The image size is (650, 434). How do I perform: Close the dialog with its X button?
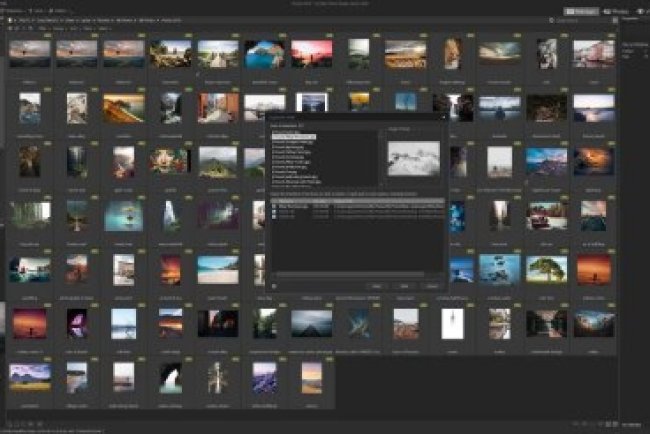(443, 118)
